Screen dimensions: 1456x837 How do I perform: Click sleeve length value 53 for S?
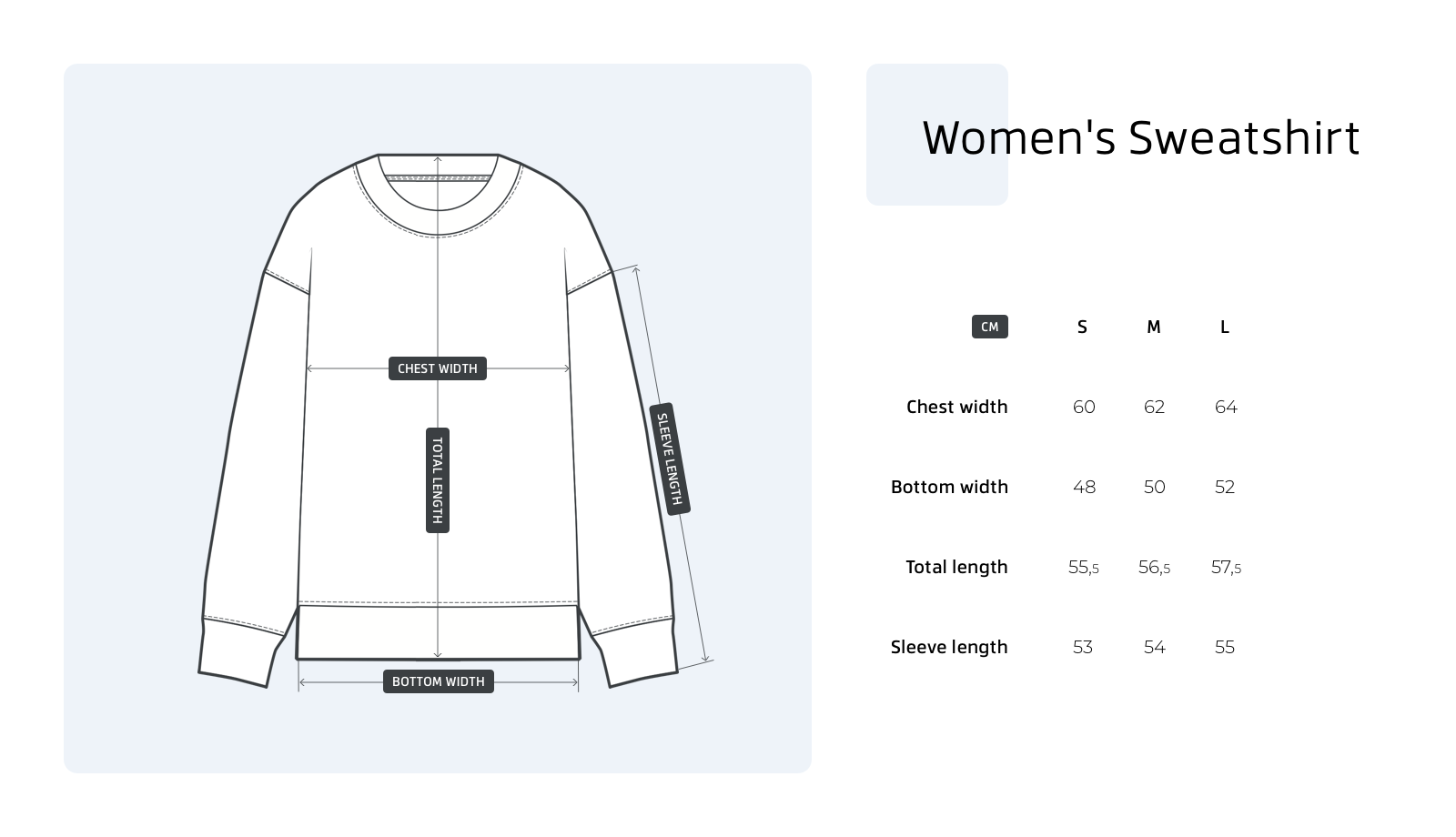(x=1082, y=647)
